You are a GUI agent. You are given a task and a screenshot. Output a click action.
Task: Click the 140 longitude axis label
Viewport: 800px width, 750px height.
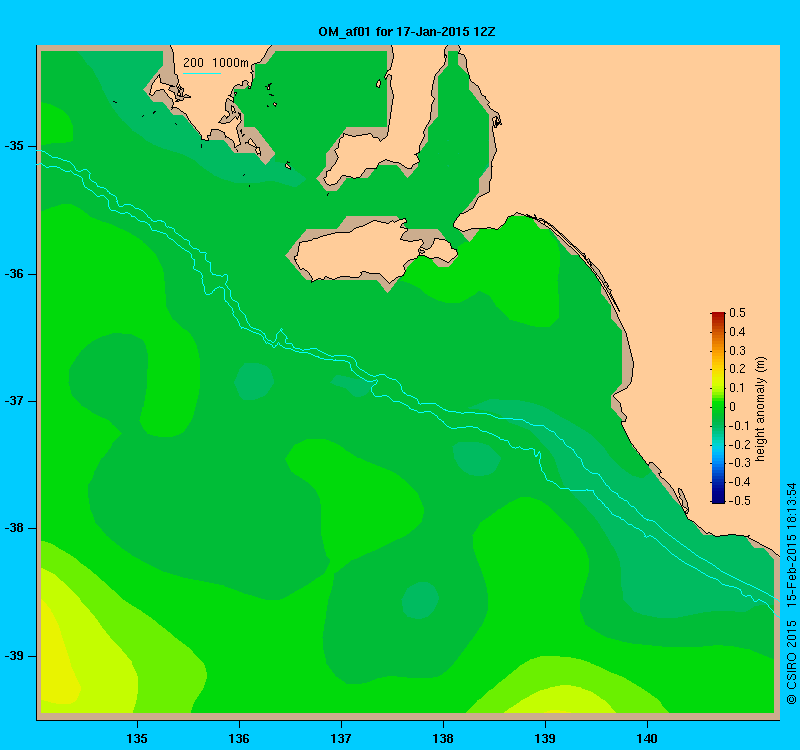[648, 738]
